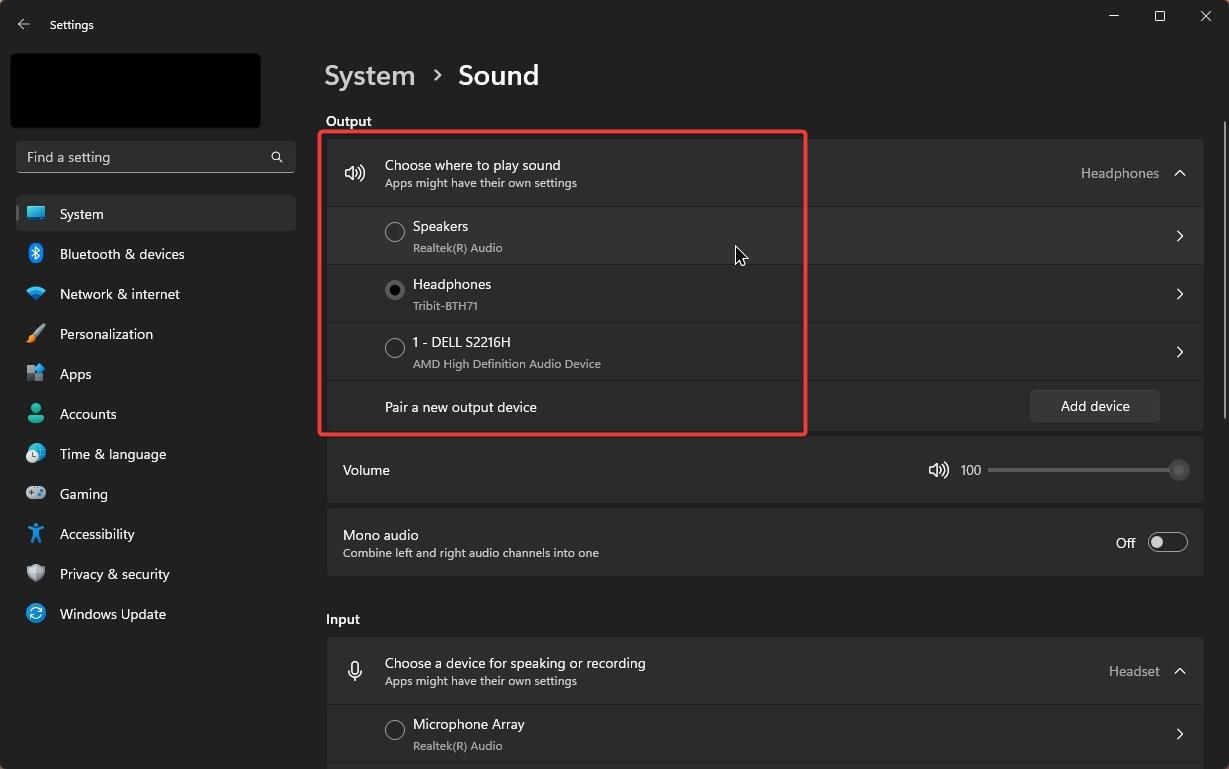Viewport: 1229px width, 769px height.
Task: Collapse the Headphones output section
Action: click(x=1180, y=172)
